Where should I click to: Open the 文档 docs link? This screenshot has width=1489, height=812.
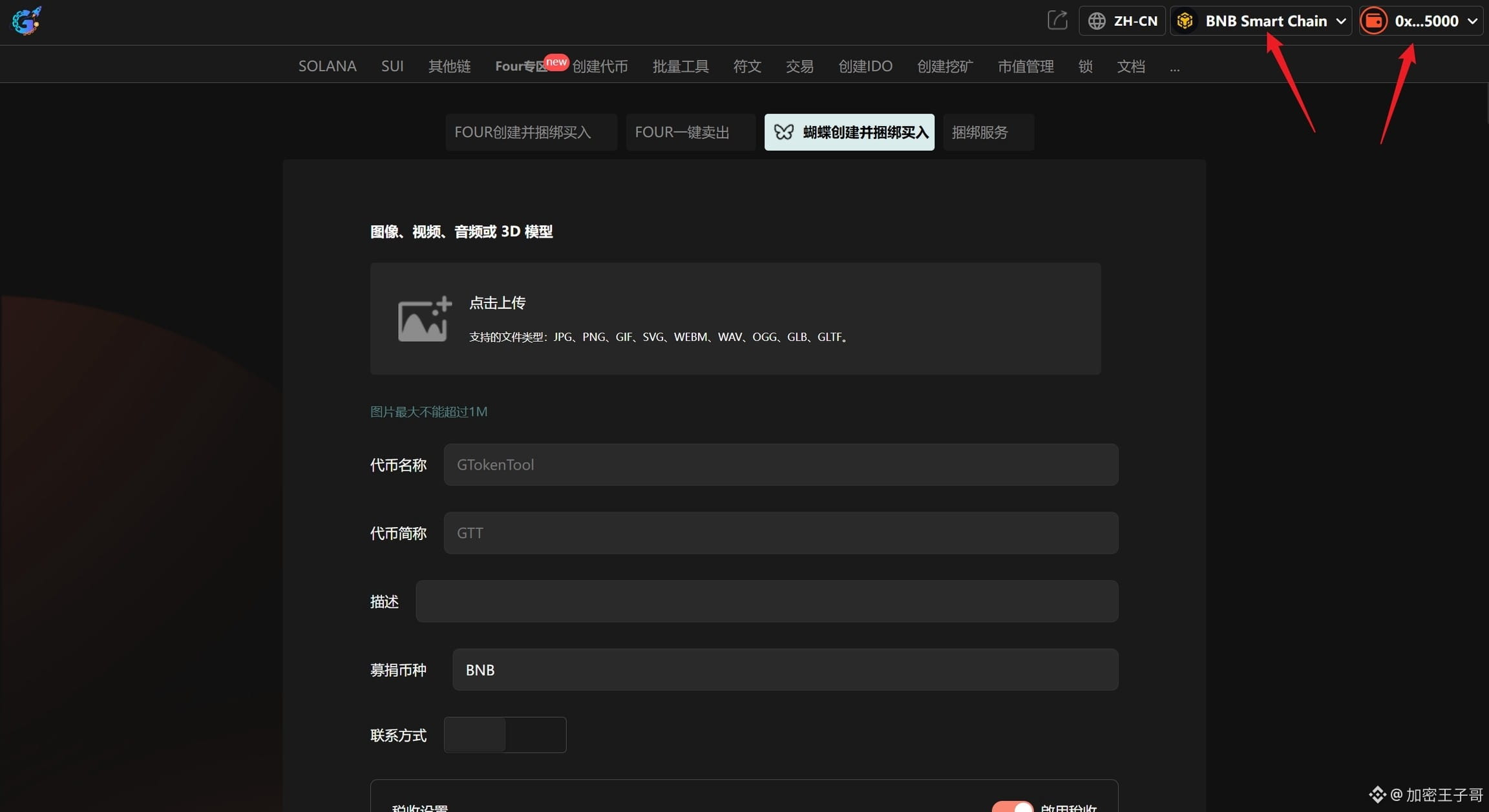click(x=1130, y=66)
